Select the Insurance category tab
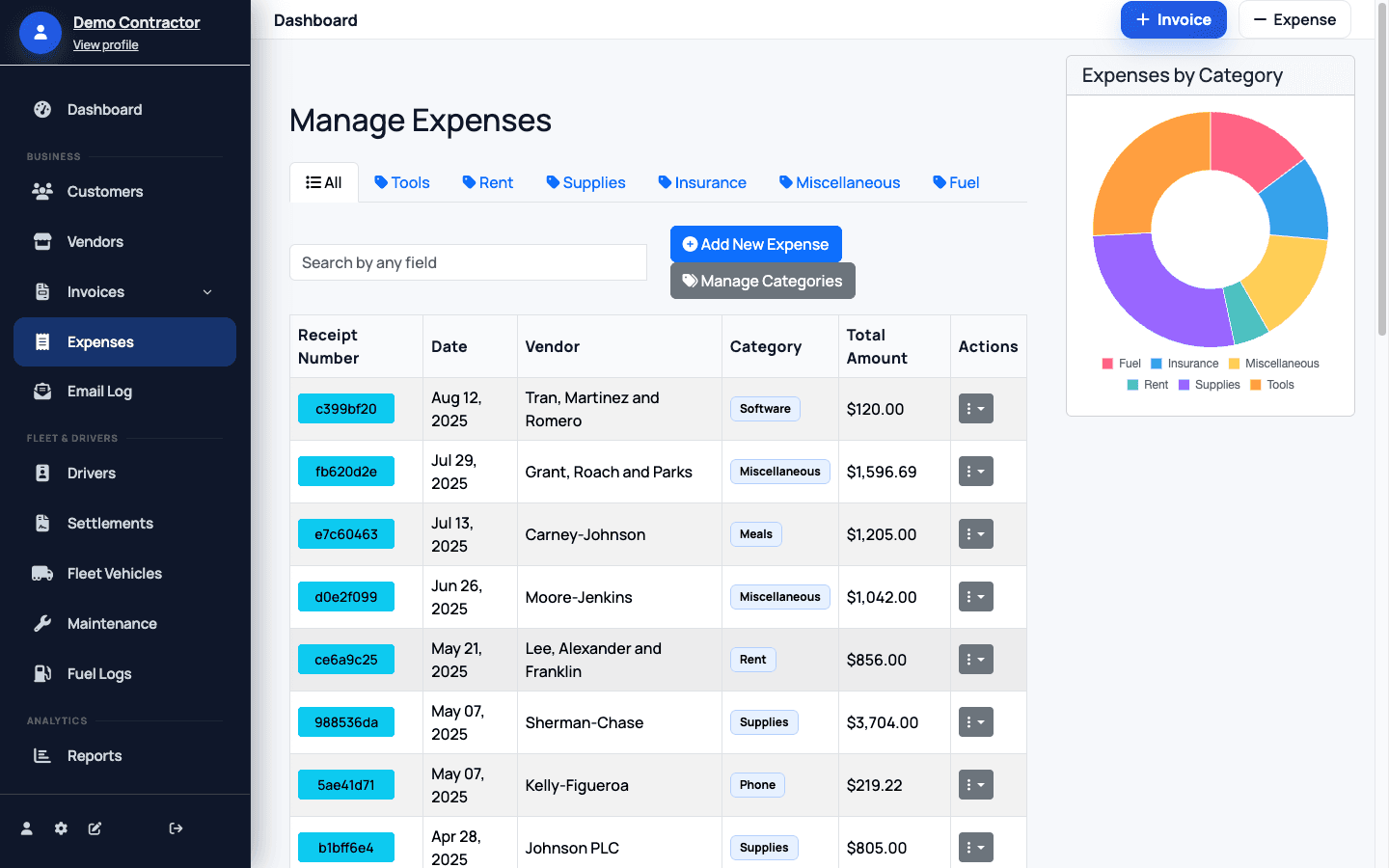Screen dimensions: 1389x868 (x=702, y=183)
